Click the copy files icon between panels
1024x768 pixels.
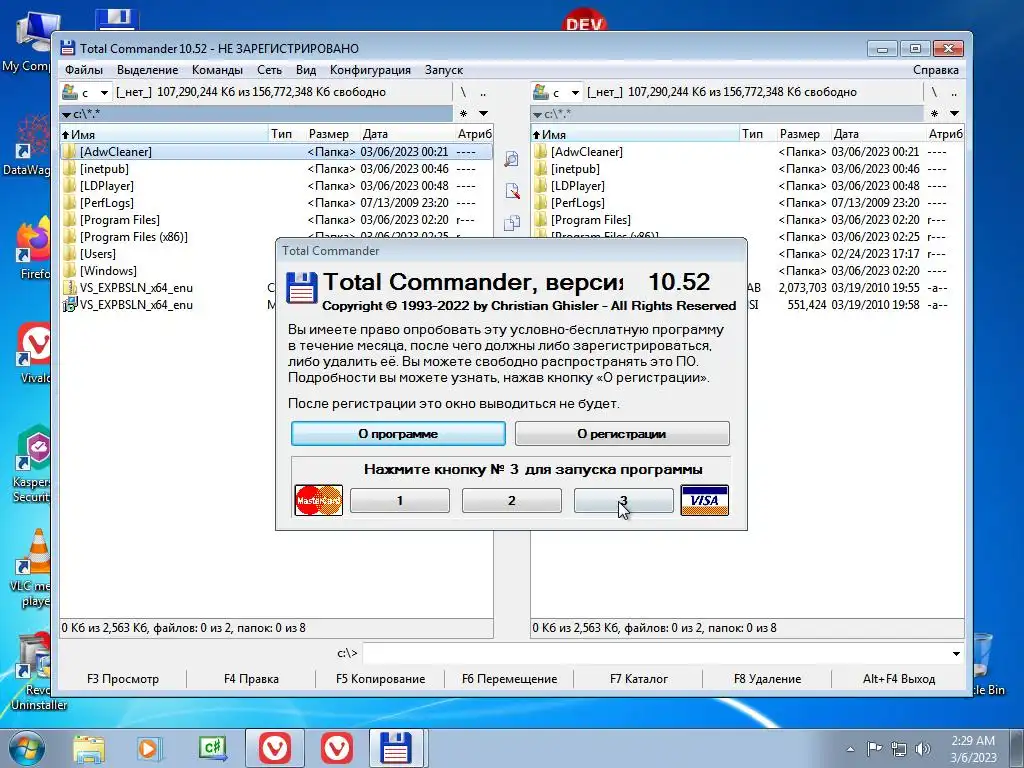click(x=512, y=223)
